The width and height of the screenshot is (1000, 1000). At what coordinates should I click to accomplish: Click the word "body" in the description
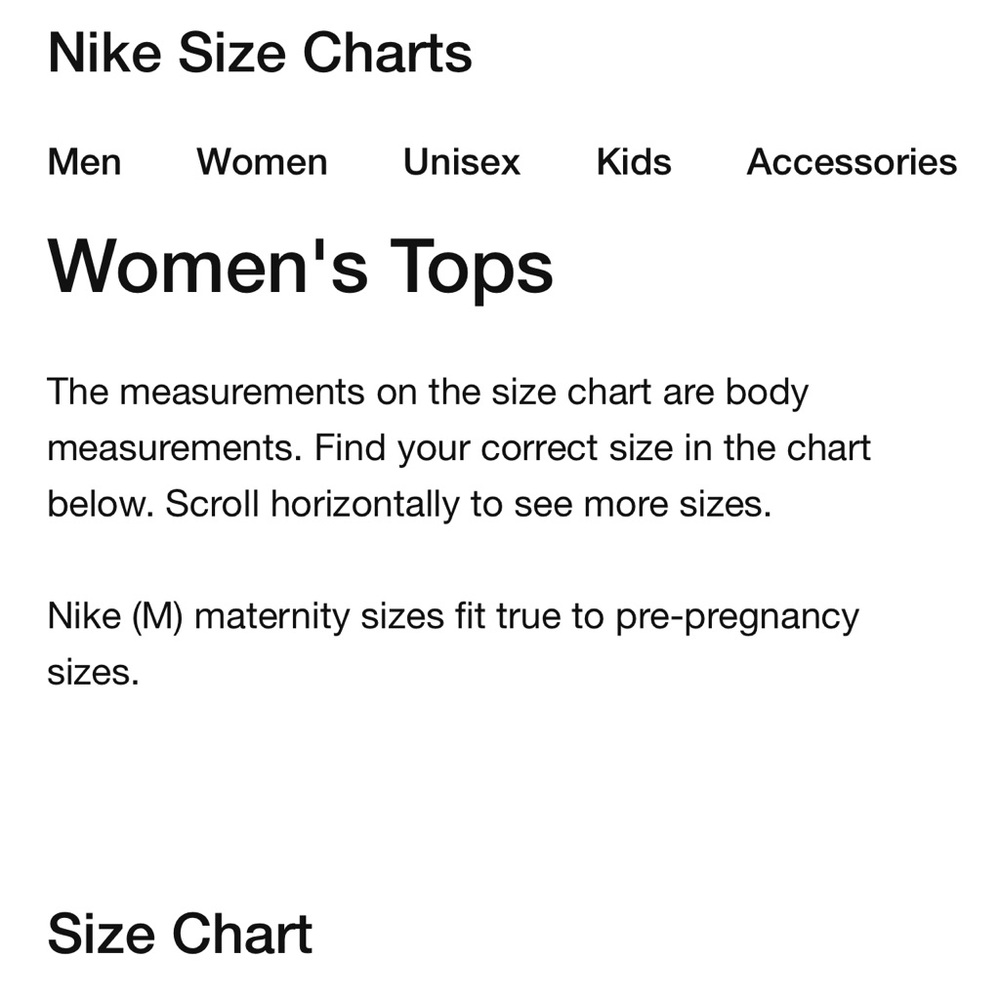[x=766, y=392]
